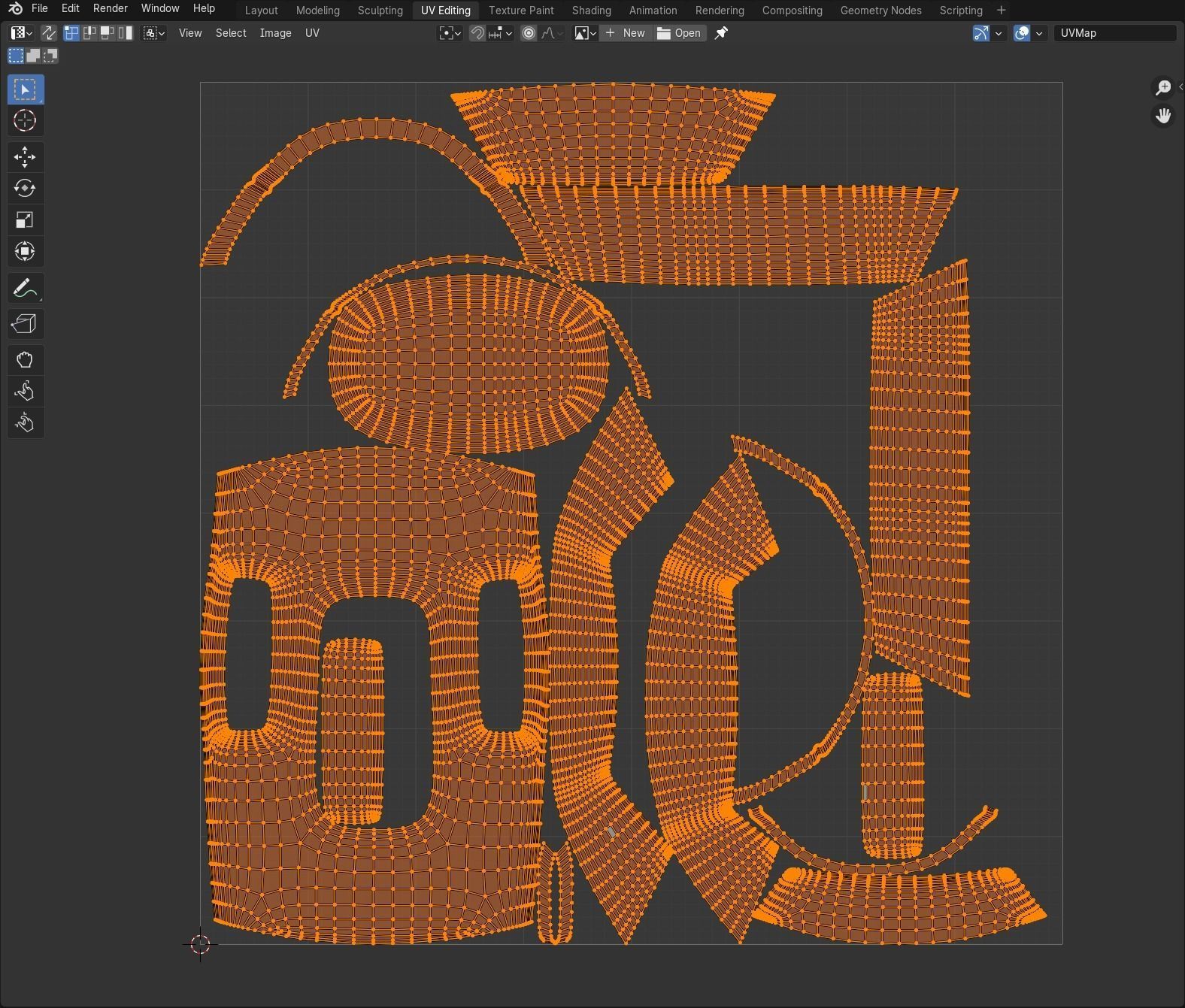
Task: Enable island select mode
Action: [126, 33]
